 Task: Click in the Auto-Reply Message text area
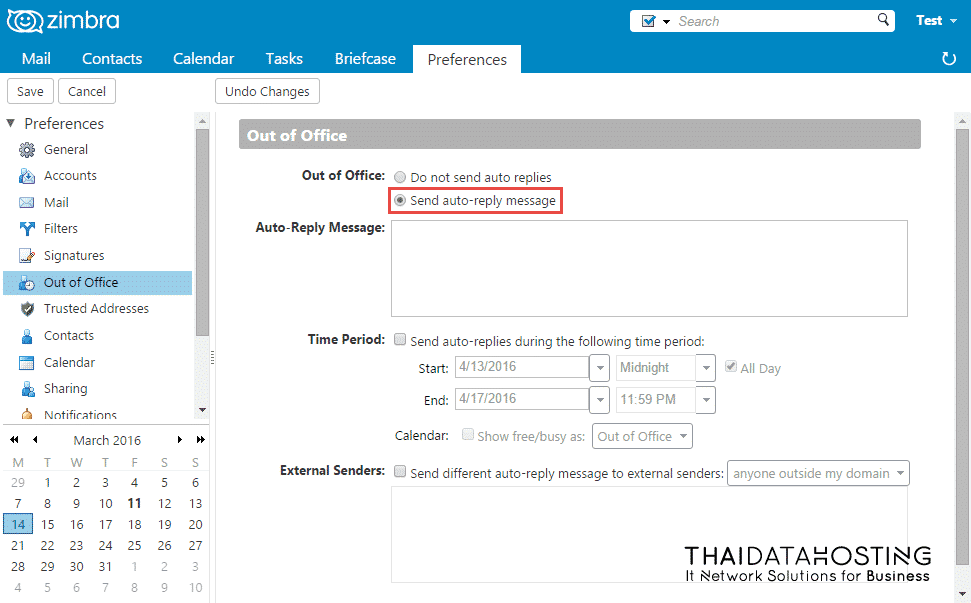coord(649,268)
